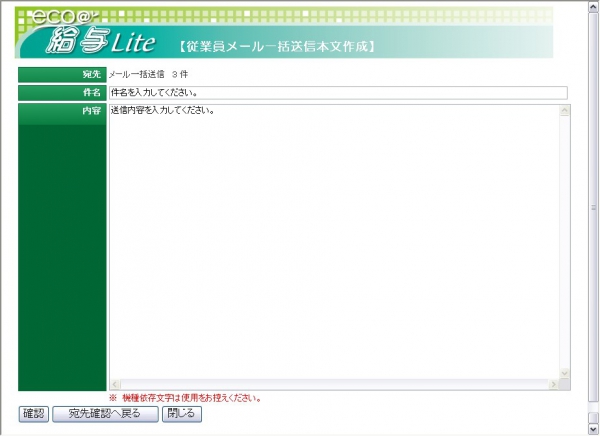Image resolution: width=600 pixels, height=436 pixels.
Task: Click the 確認 button
Action: click(34, 414)
